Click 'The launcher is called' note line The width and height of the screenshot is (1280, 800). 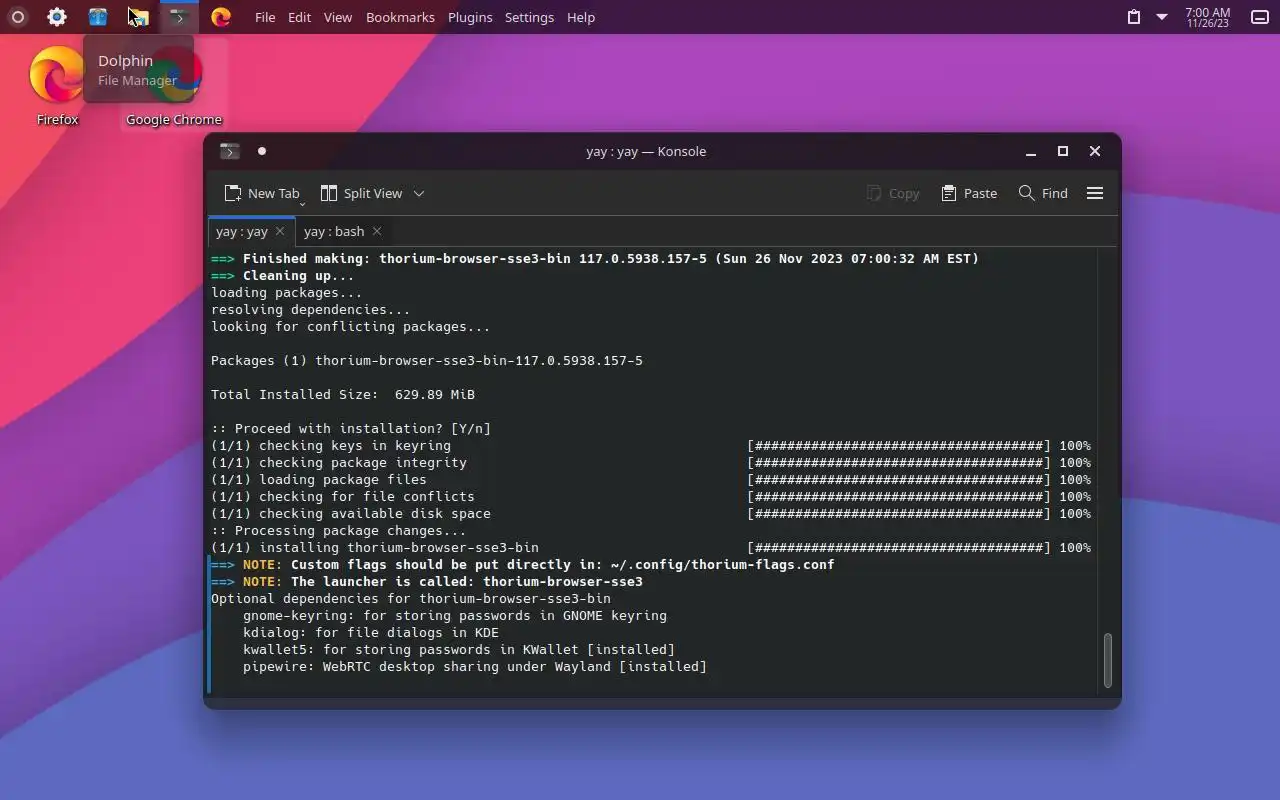(427, 582)
